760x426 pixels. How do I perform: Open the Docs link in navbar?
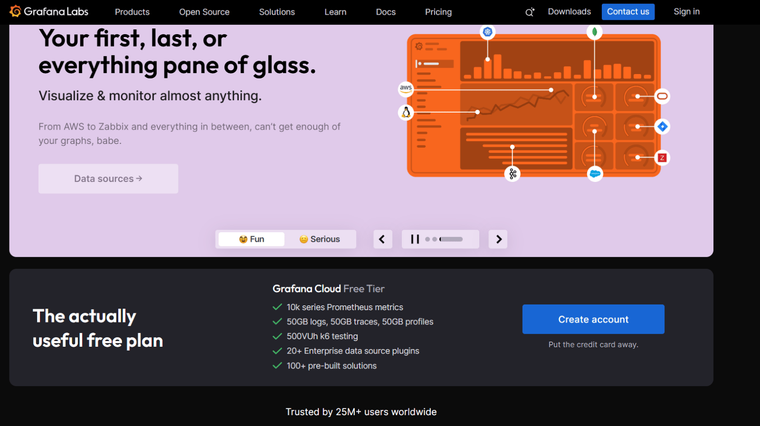[386, 12]
